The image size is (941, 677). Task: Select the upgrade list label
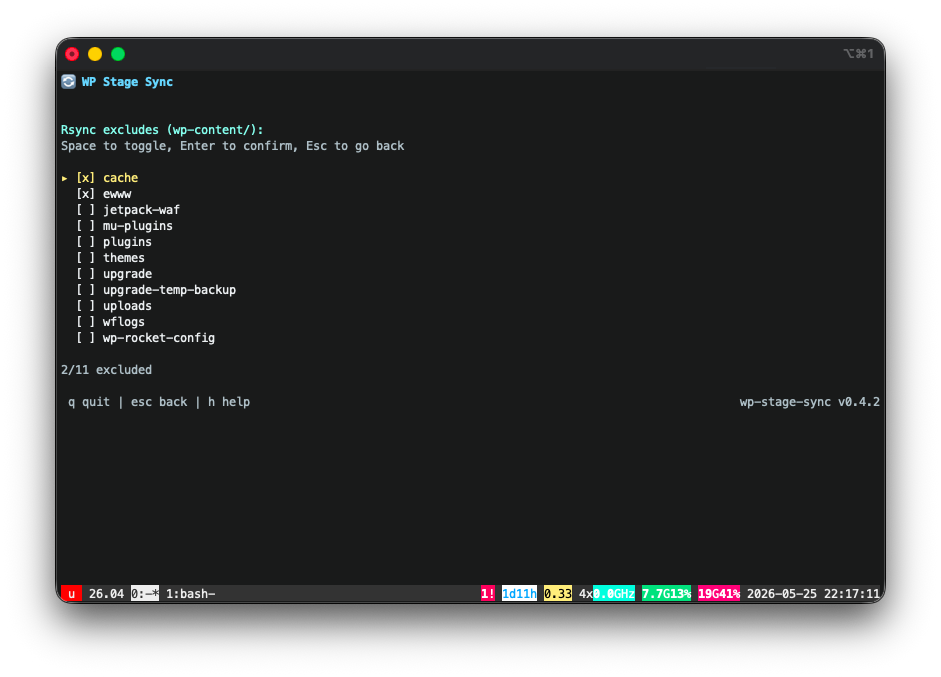[127, 274]
